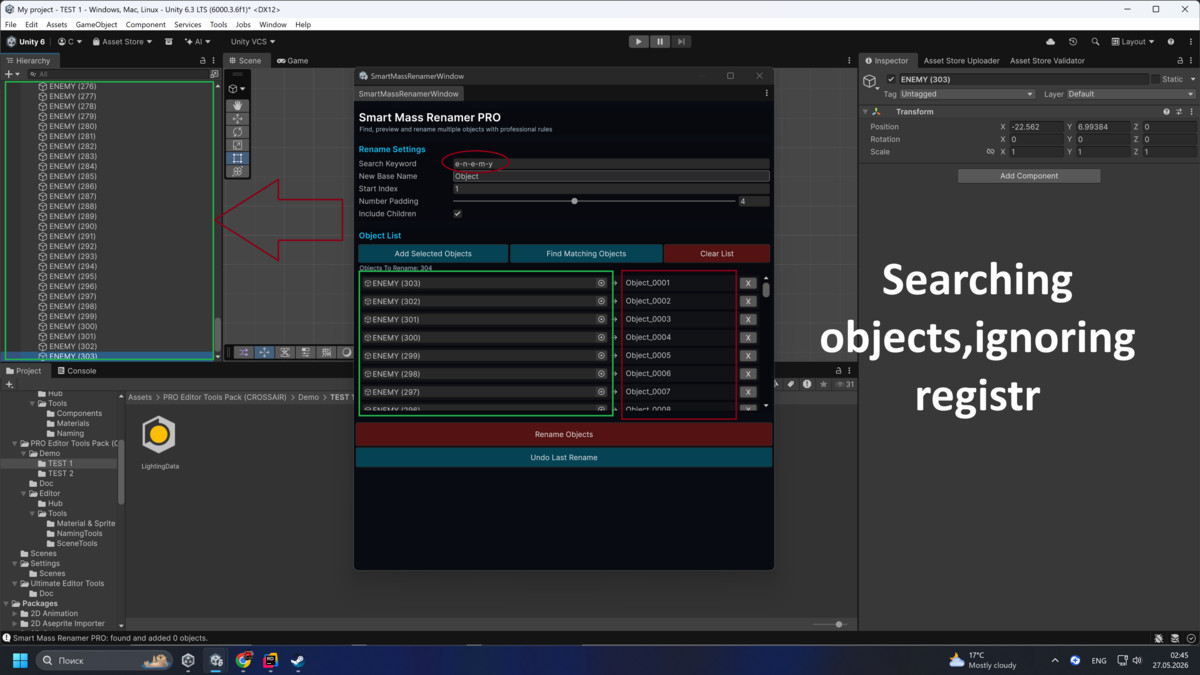The width and height of the screenshot is (1200, 675).
Task: Open the Asset Store dropdown
Action: pyautogui.click(x=123, y=42)
